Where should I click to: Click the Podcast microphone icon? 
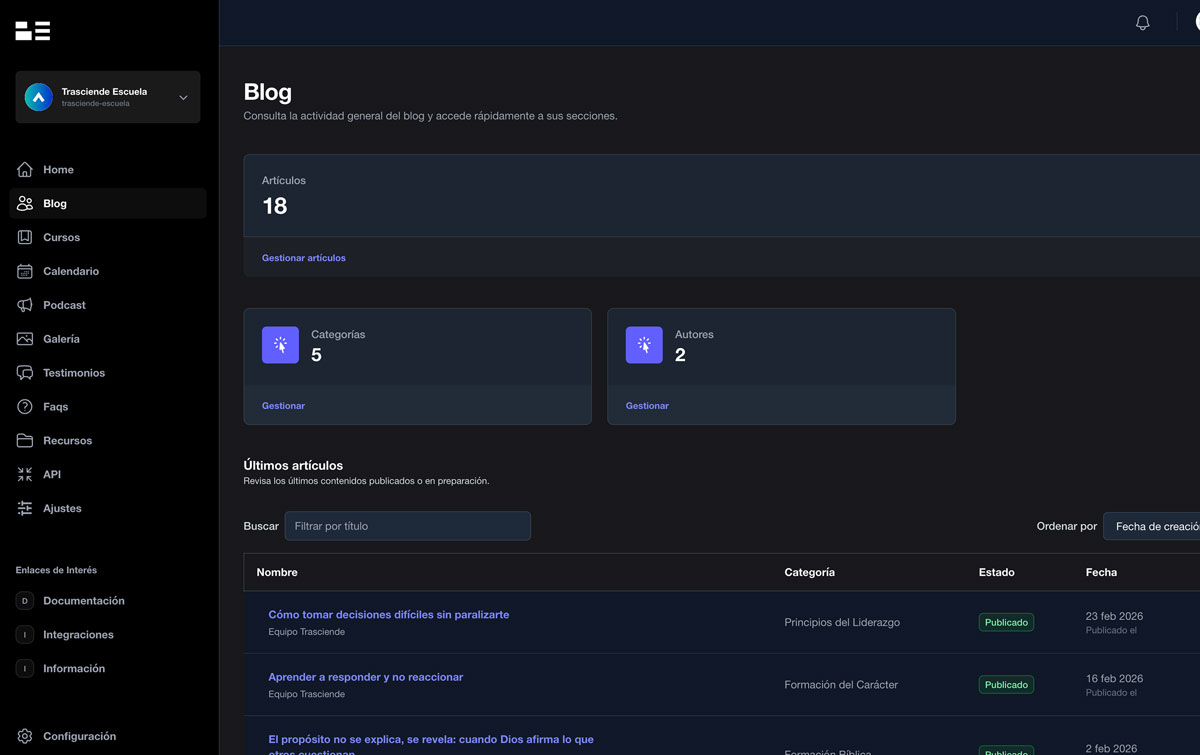[25, 305]
